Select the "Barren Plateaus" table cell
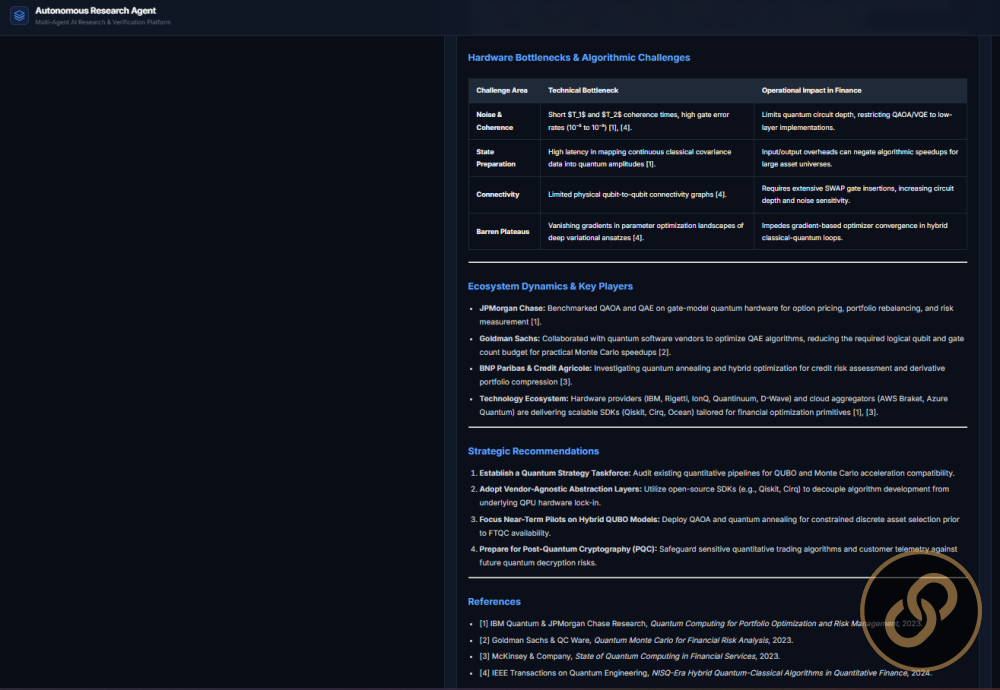The width and height of the screenshot is (1000, 690). coord(504,231)
